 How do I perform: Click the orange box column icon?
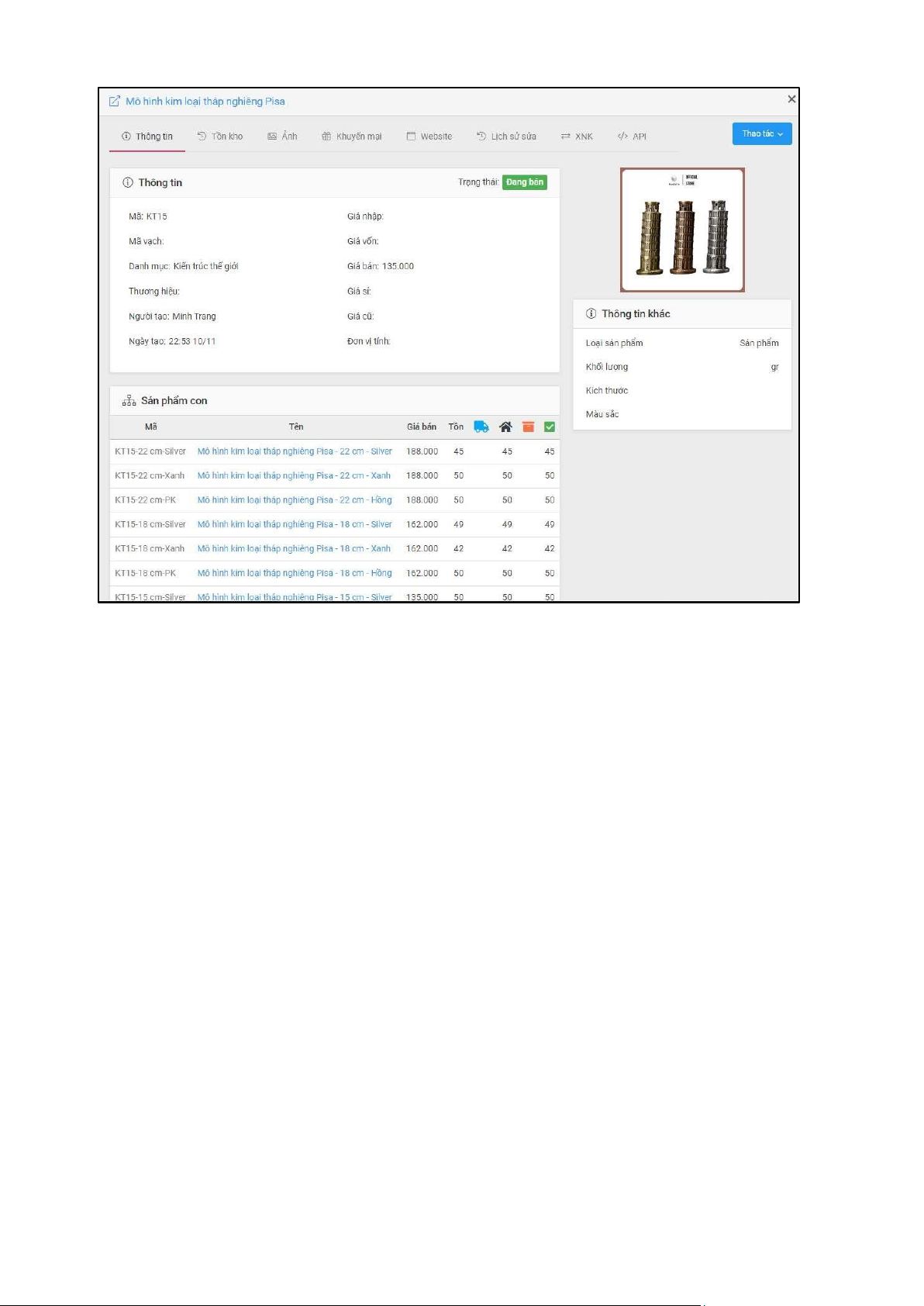pos(528,427)
